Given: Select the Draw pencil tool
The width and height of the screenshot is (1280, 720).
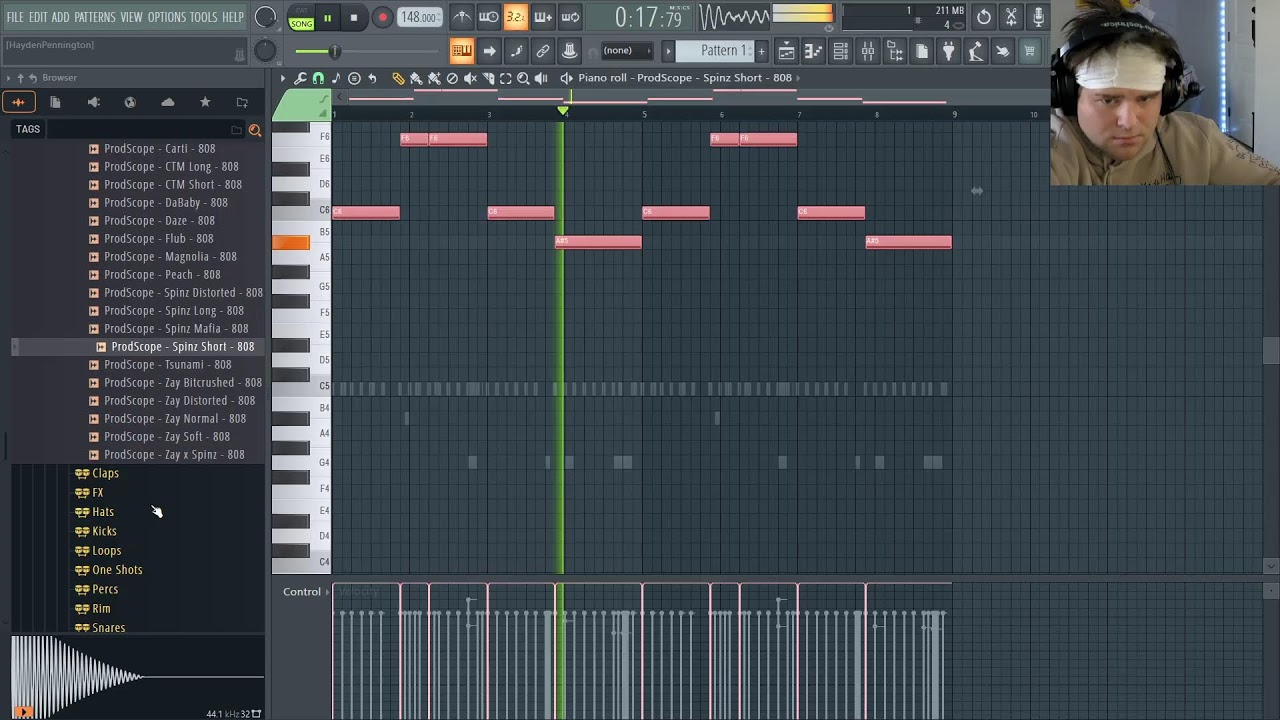Looking at the screenshot, I should [x=398, y=78].
